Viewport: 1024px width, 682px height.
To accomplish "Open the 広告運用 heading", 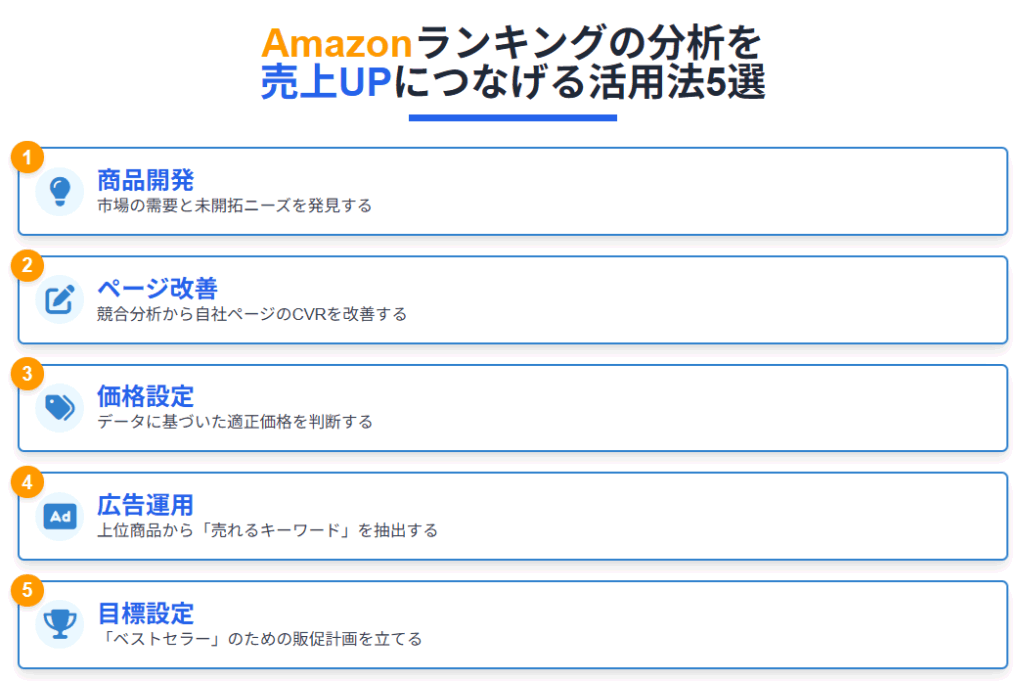I will pyautogui.click(x=145, y=505).
